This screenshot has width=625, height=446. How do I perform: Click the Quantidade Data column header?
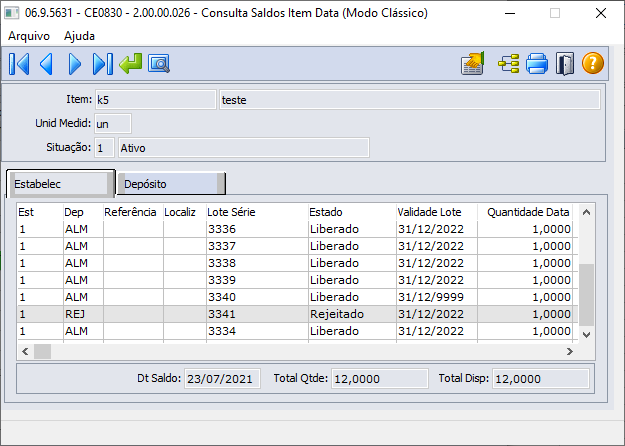coord(525,212)
